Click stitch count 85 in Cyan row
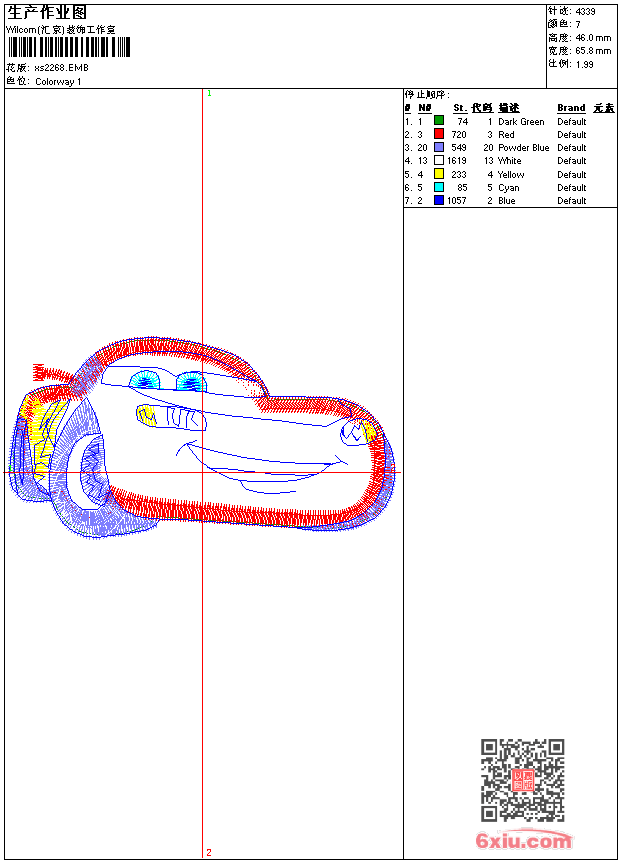The image size is (620, 860). tap(463, 188)
